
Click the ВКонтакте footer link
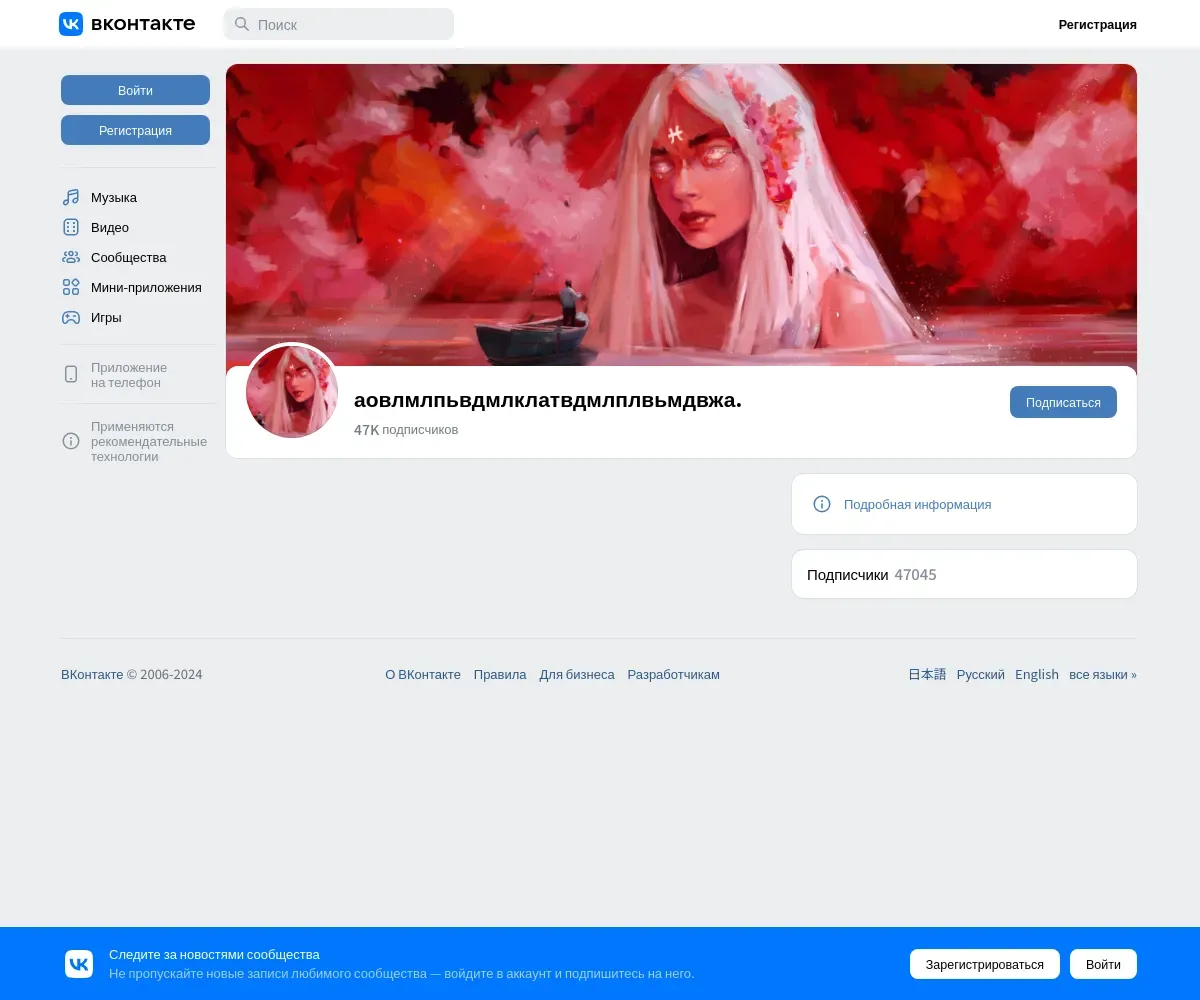point(92,675)
